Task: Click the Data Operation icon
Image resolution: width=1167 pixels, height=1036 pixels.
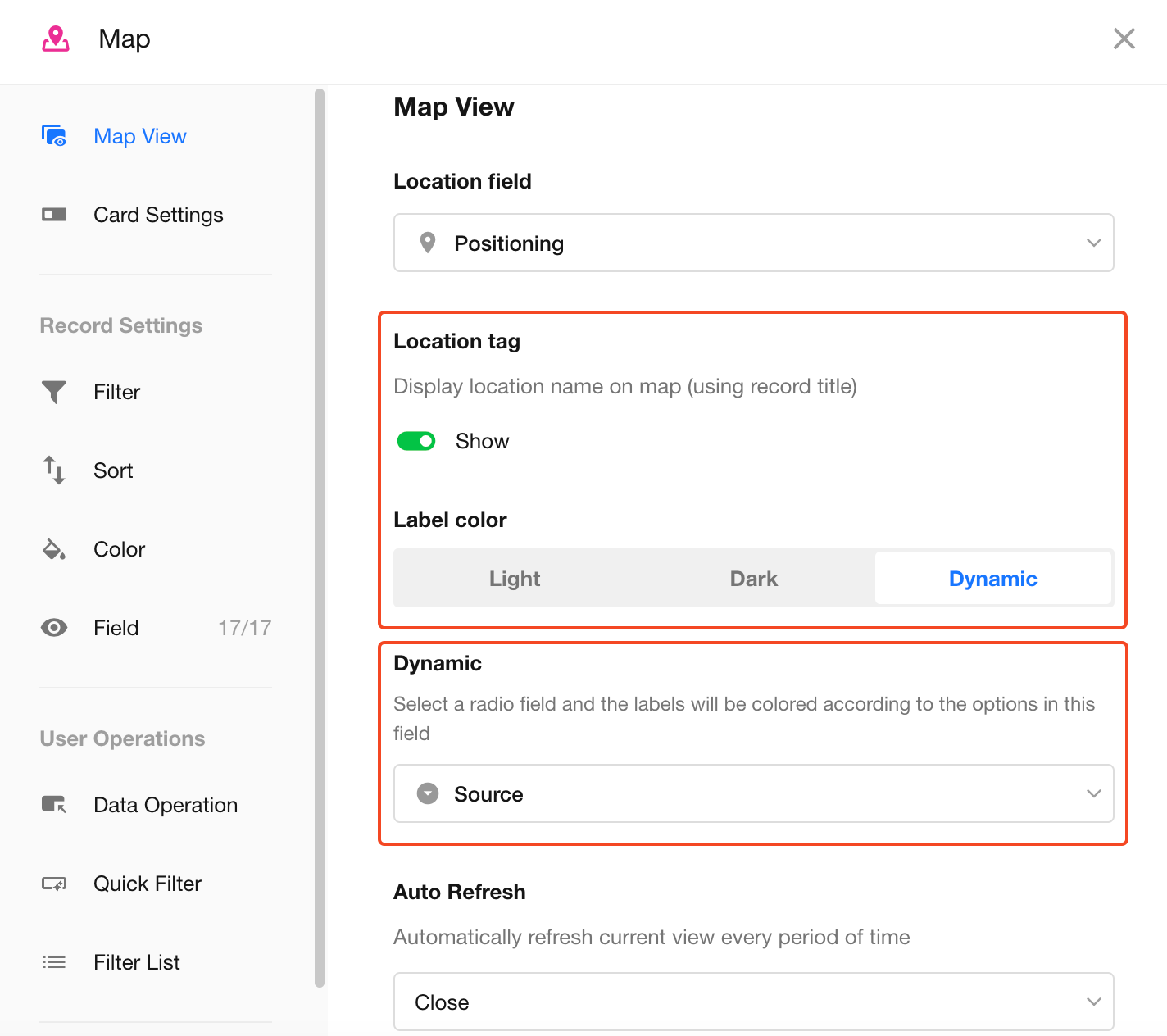Action: (x=54, y=805)
